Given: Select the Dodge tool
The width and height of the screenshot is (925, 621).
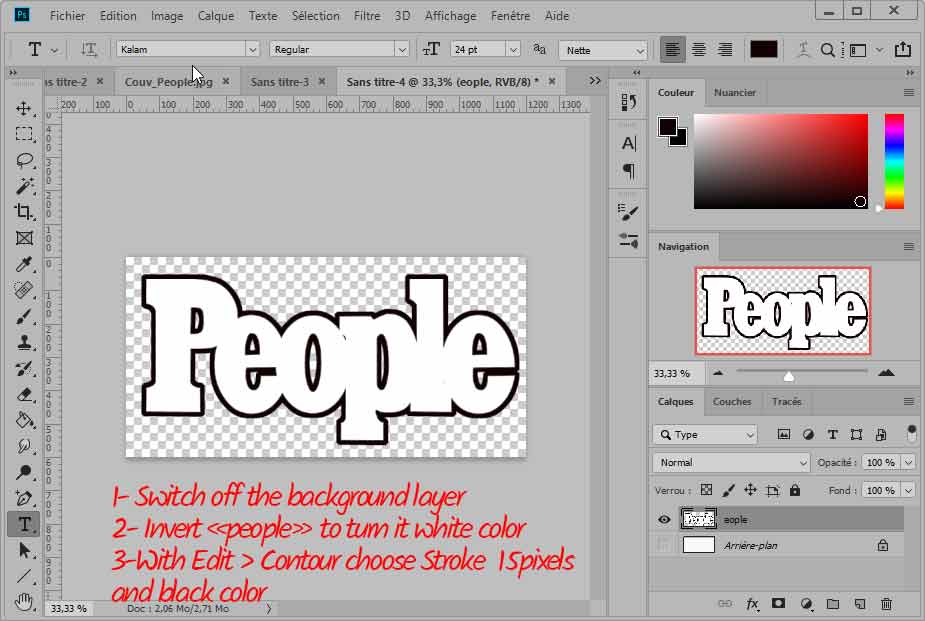Looking at the screenshot, I should [24, 472].
